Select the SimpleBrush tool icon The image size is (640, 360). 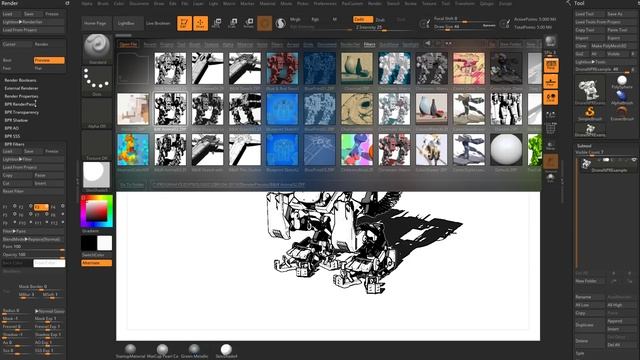click(590, 114)
